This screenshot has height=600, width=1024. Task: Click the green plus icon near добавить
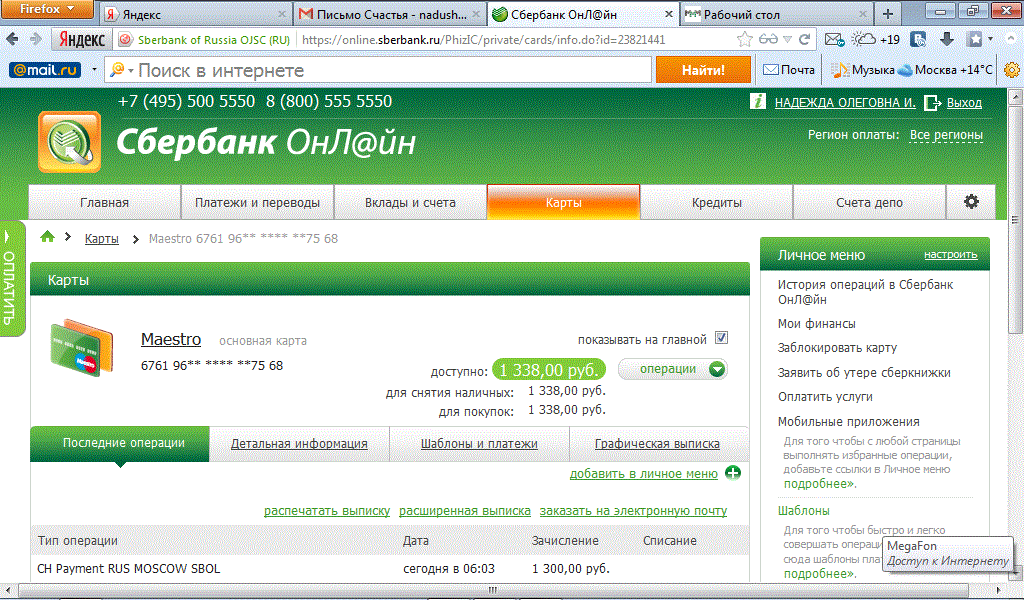(x=733, y=473)
